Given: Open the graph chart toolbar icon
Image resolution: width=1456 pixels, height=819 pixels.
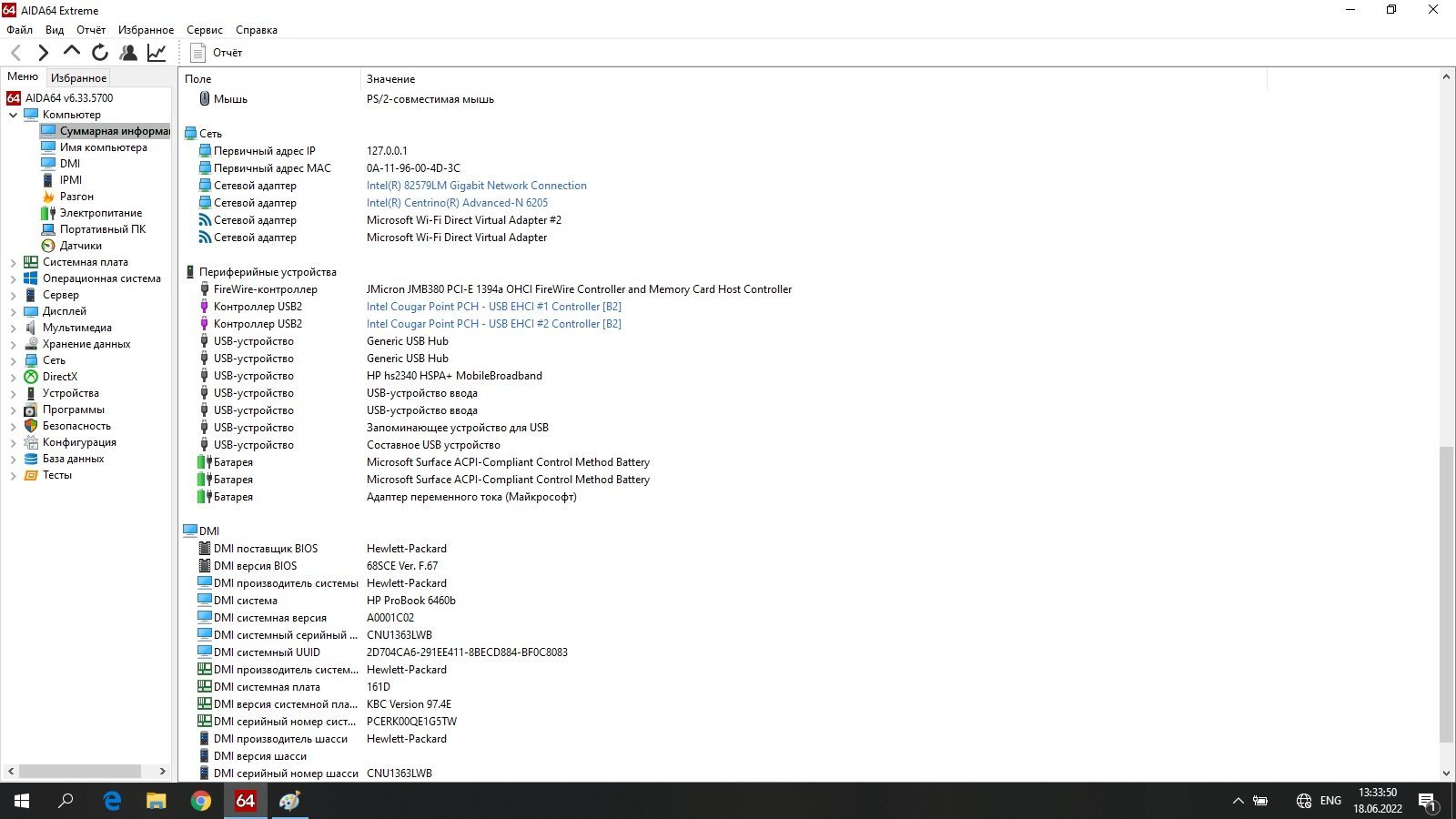Looking at the screenshot, I should (157, 53).
